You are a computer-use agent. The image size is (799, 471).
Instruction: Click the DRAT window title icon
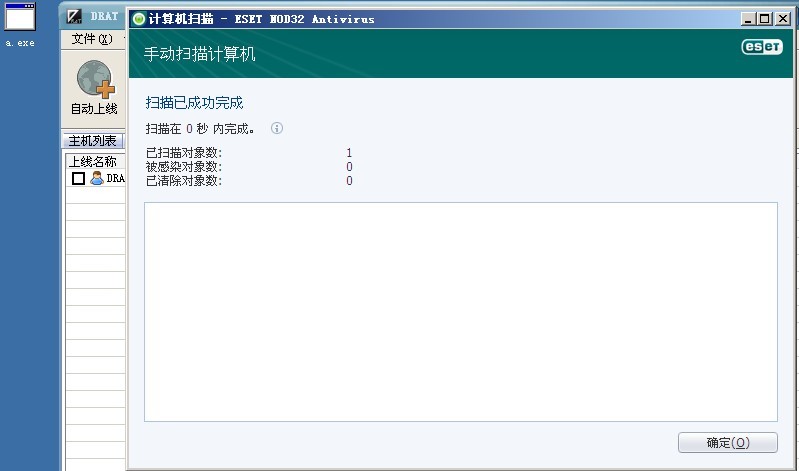click(x=74, y=16)
